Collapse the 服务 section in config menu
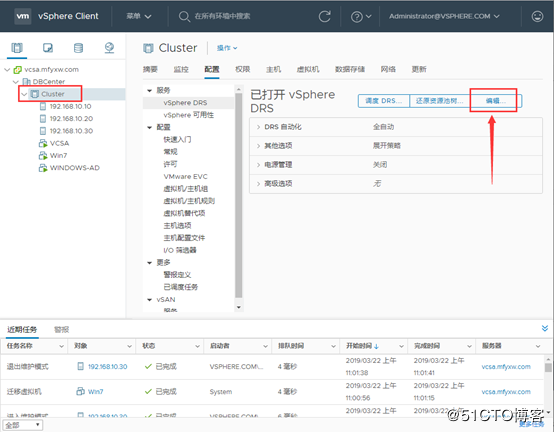Image resolution: width=554 pixels, height=432 pixels. (x=149, y=91)
